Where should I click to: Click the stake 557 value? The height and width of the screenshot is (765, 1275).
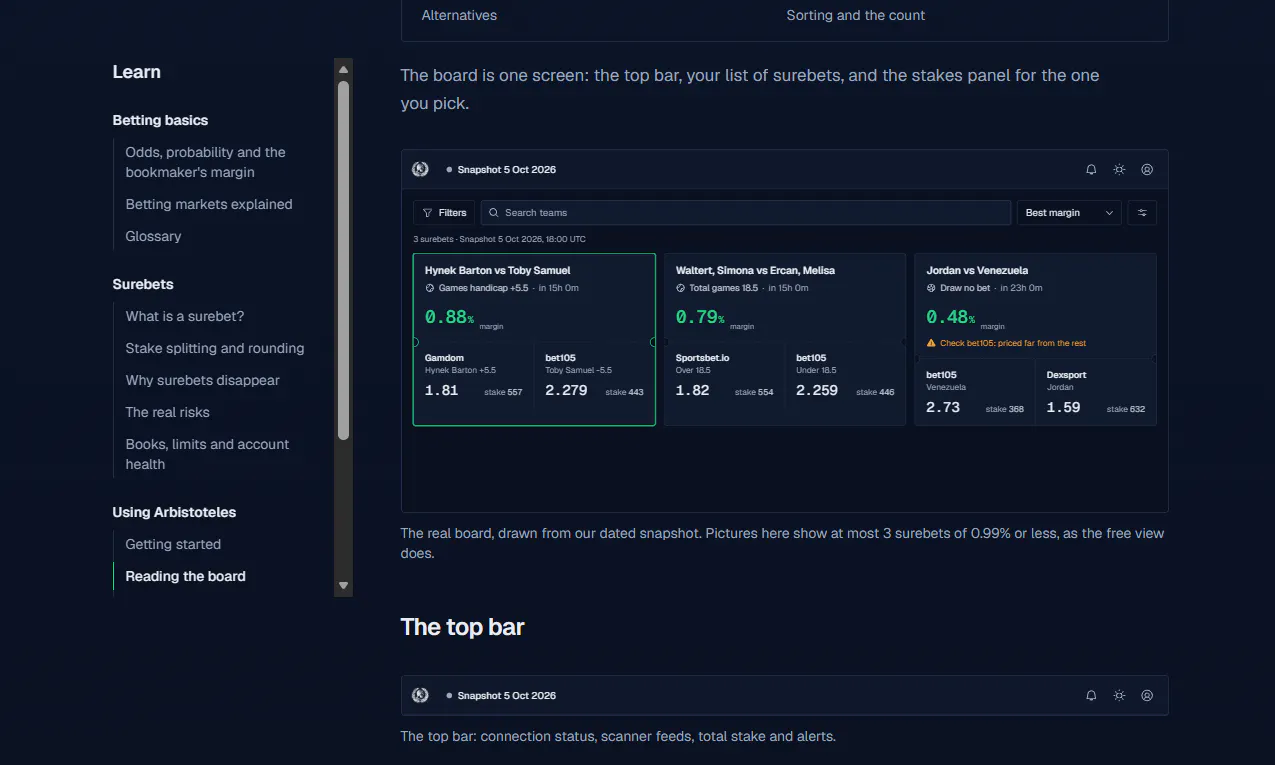point(503,393)
